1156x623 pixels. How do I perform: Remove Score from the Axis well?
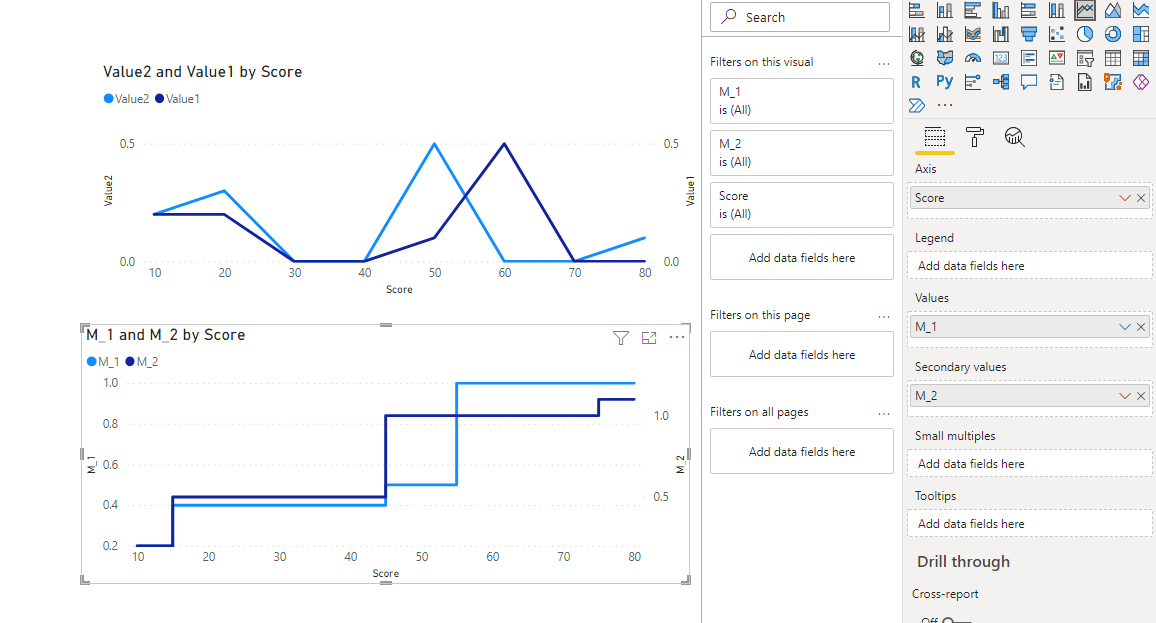click(1141, 198)
